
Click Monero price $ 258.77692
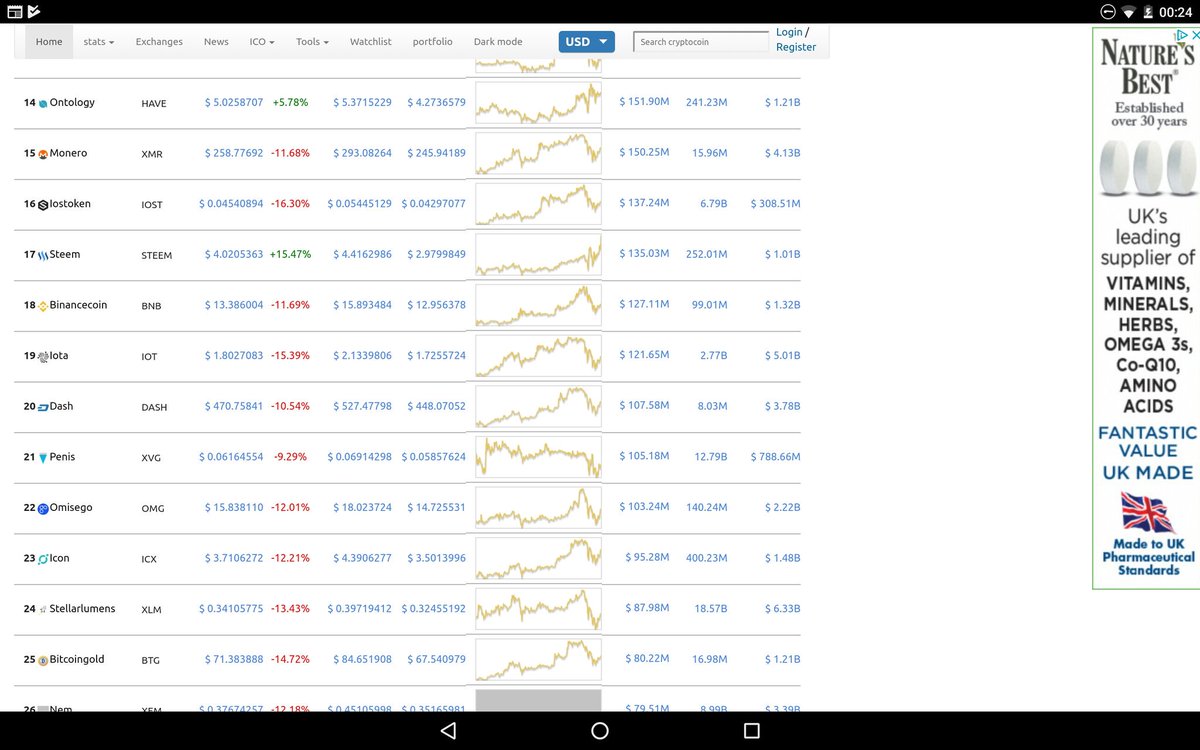pyautogui.click(x=234, y=153)
